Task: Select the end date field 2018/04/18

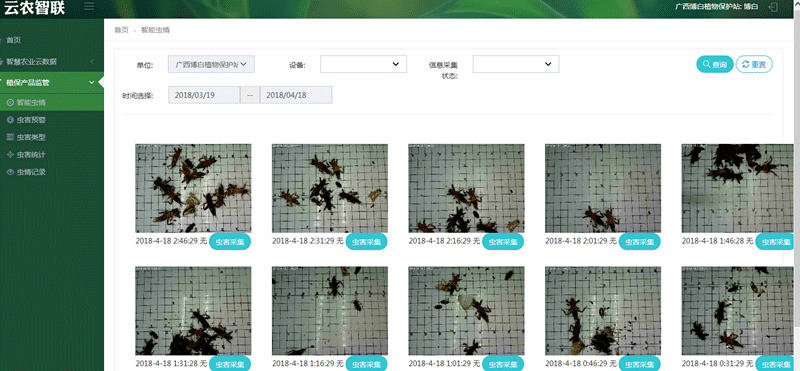Action: click(x=296, y=95)
